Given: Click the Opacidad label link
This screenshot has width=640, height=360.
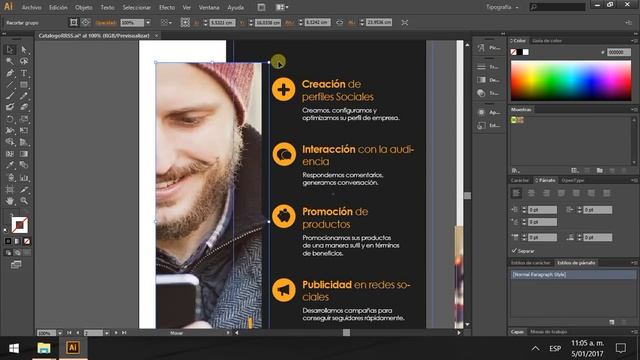Looking at the screenshot, I should [105, 23].
